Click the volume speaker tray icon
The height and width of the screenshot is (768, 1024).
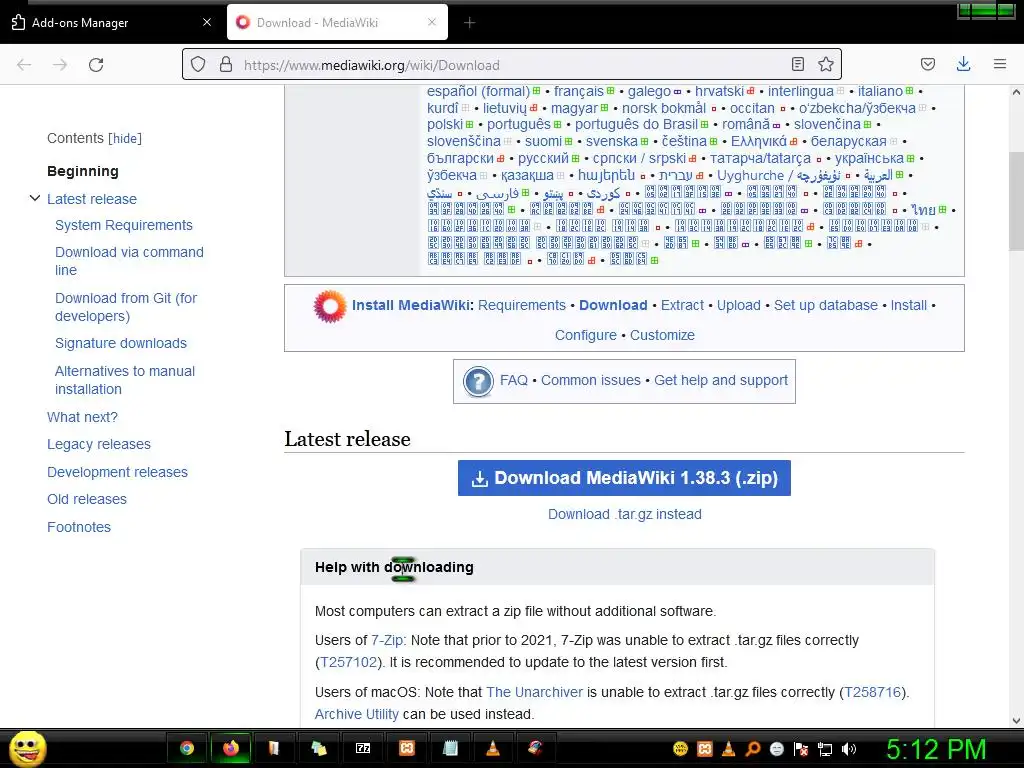(x=849, y=749)
